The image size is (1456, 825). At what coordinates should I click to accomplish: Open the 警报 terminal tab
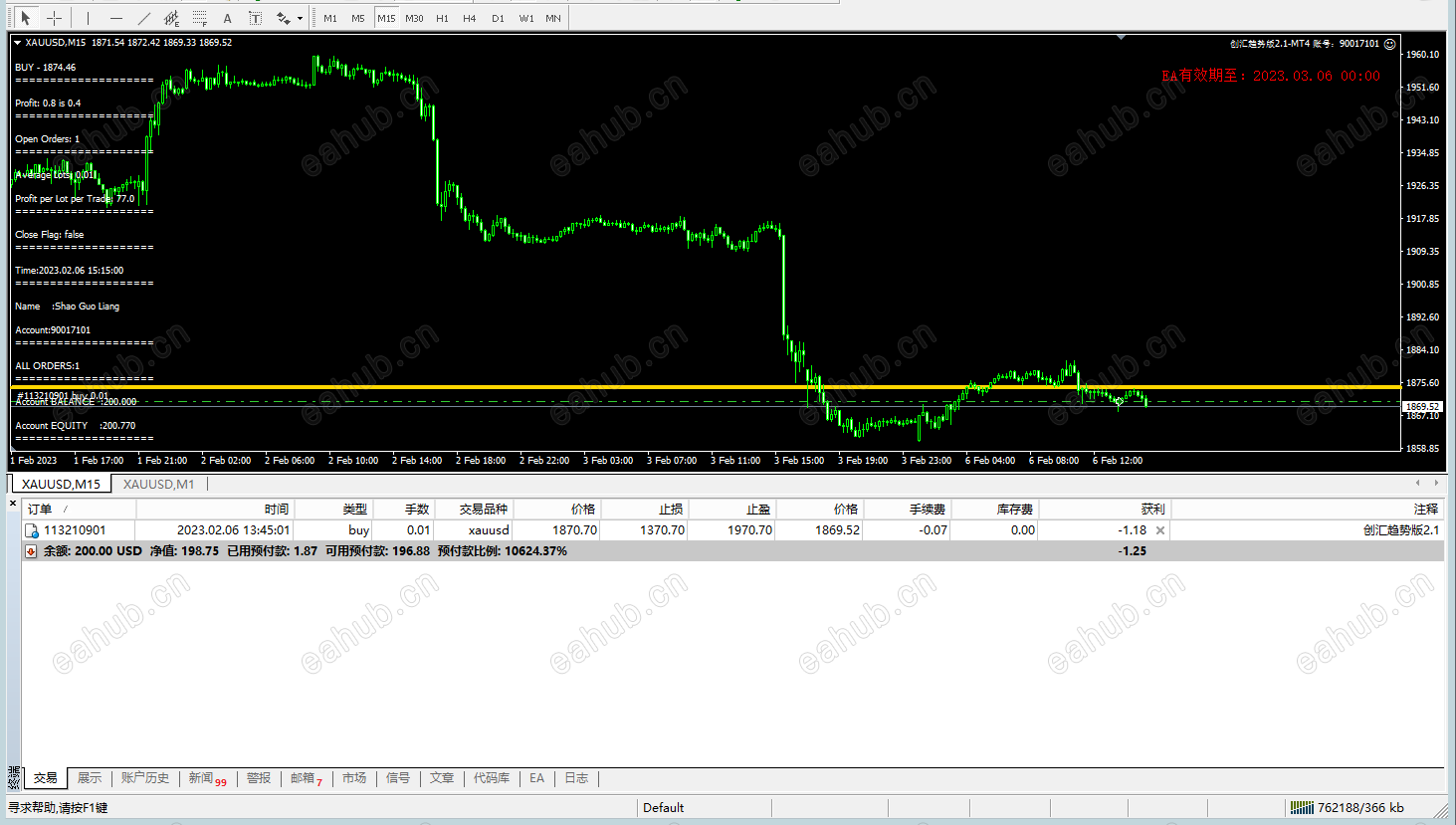click(x=259, y=778)
